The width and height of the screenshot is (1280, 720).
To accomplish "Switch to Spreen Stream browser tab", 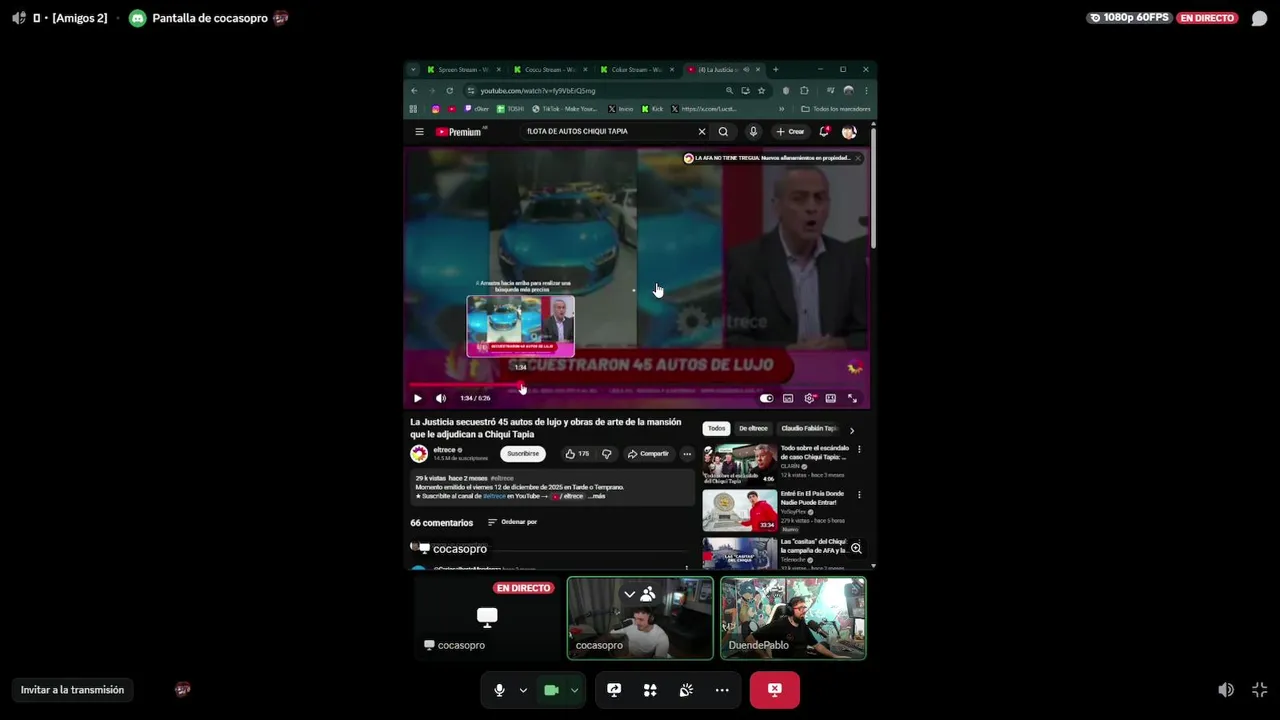I will [x=462, y=70].
